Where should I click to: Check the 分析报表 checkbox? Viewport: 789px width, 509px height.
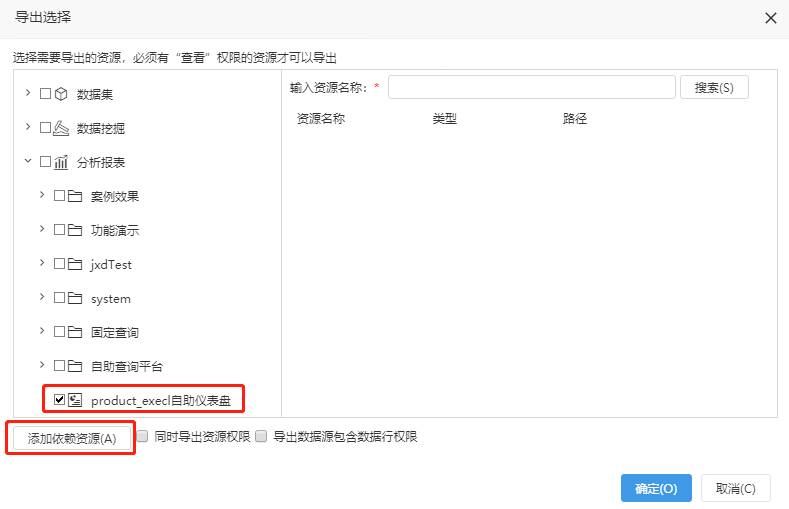click(45, 161)
